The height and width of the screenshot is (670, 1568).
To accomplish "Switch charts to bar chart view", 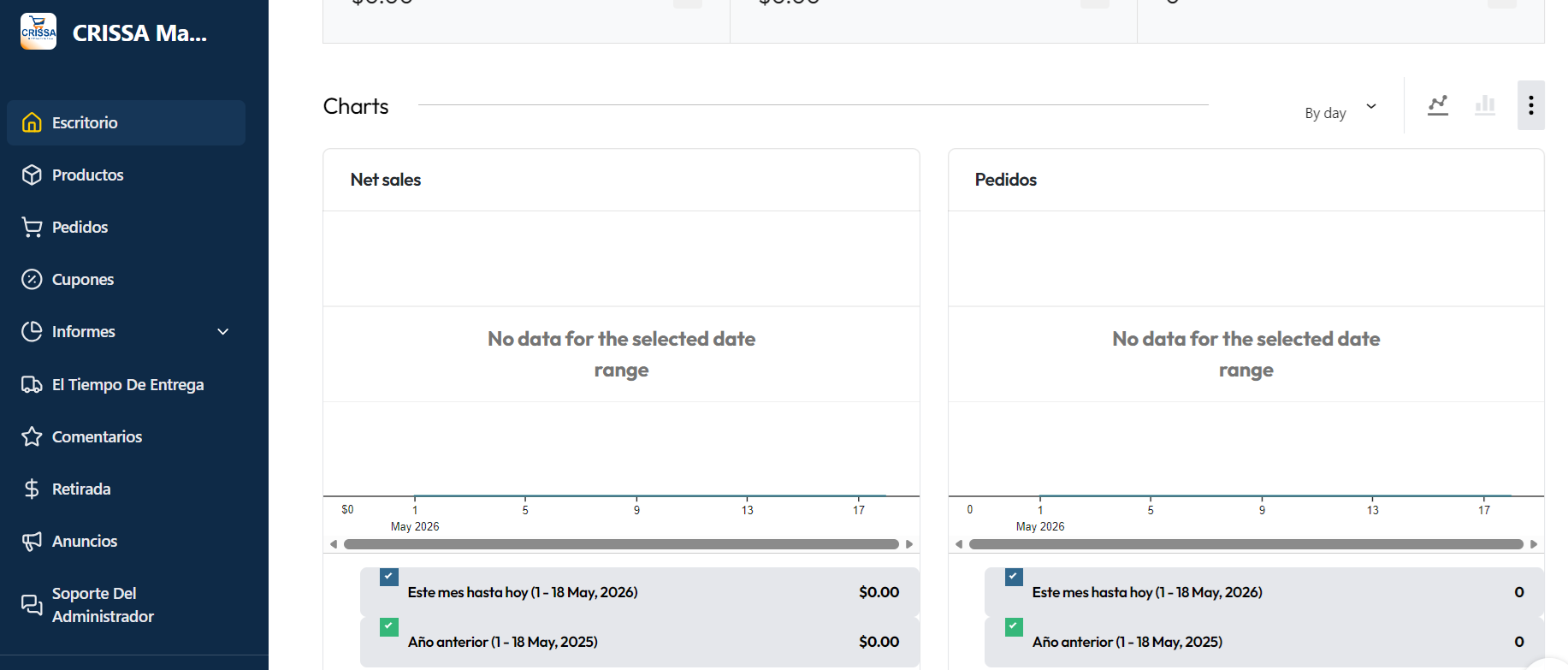I will click(x=1485, y=105).
